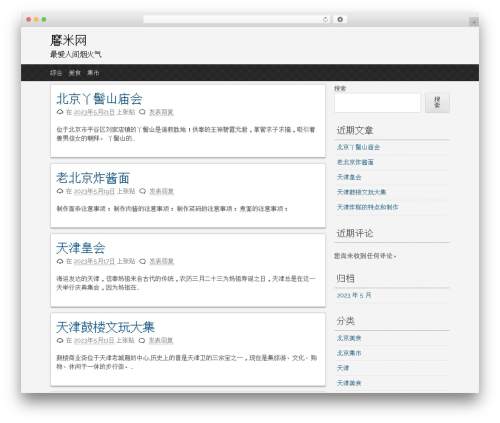Open the 北京集市 category
This screenshot has height=423, width=500.
point(349,353)
